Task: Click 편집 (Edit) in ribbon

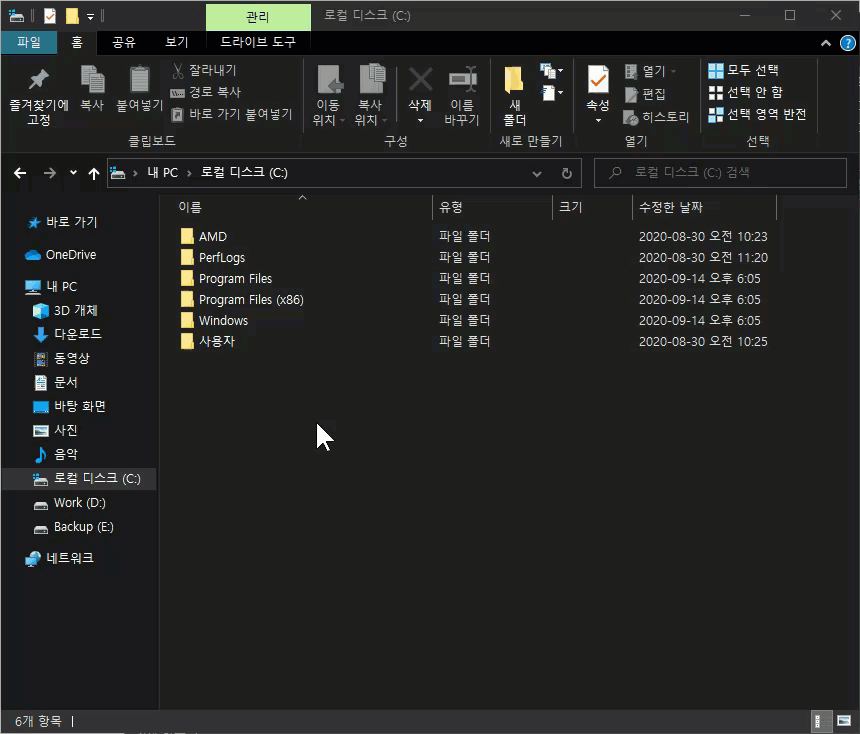Action: point(645,94)
